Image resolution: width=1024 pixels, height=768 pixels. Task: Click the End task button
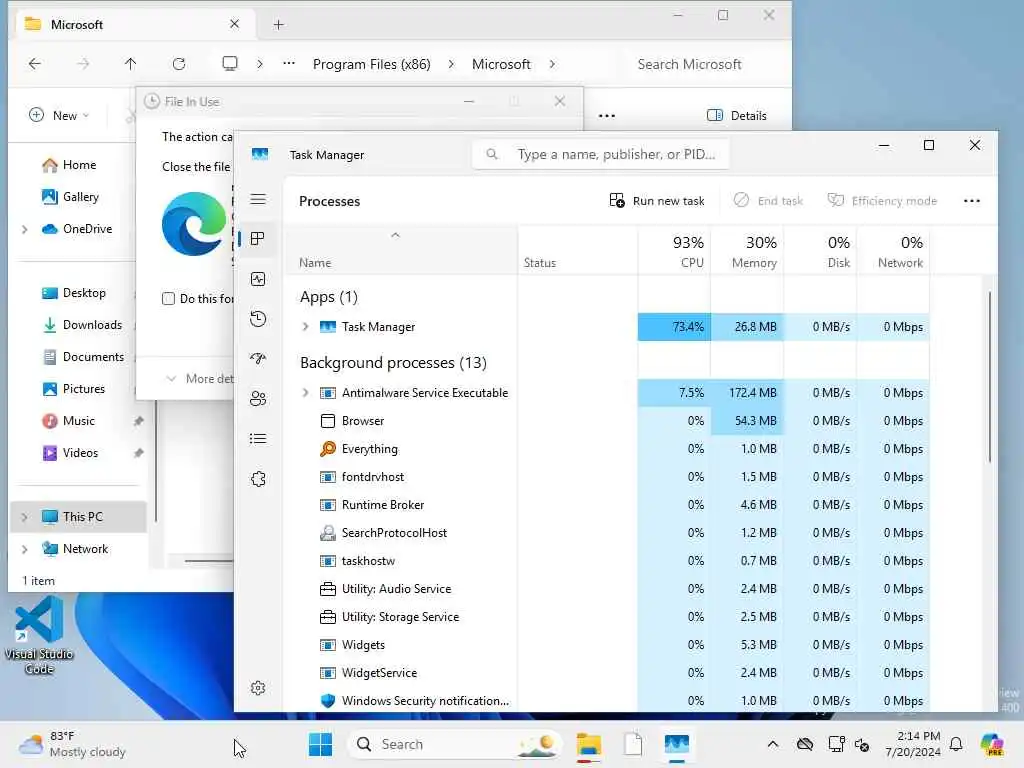coord(769,201)
